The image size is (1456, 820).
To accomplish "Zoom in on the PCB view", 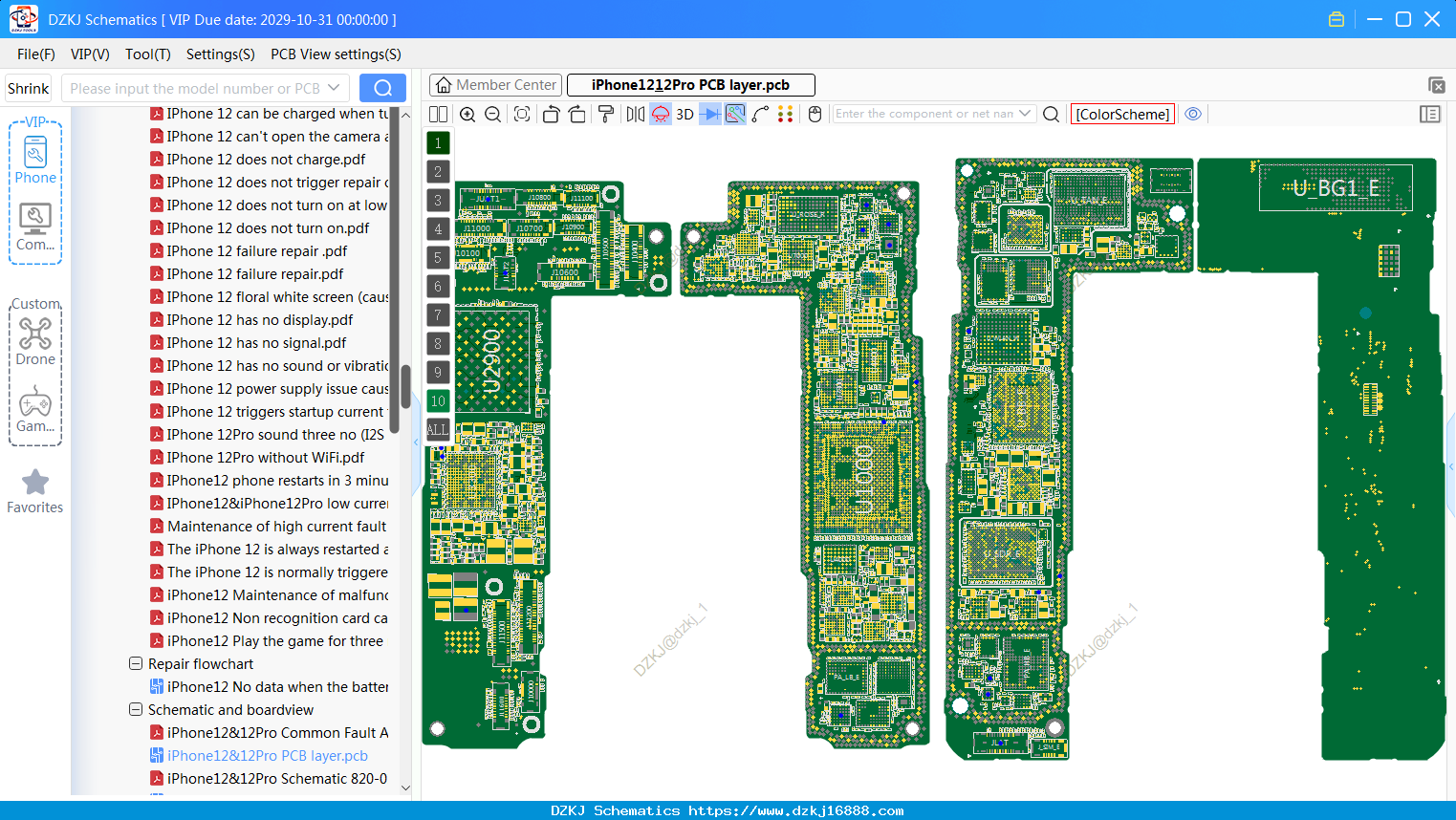I will click(467, 114).
